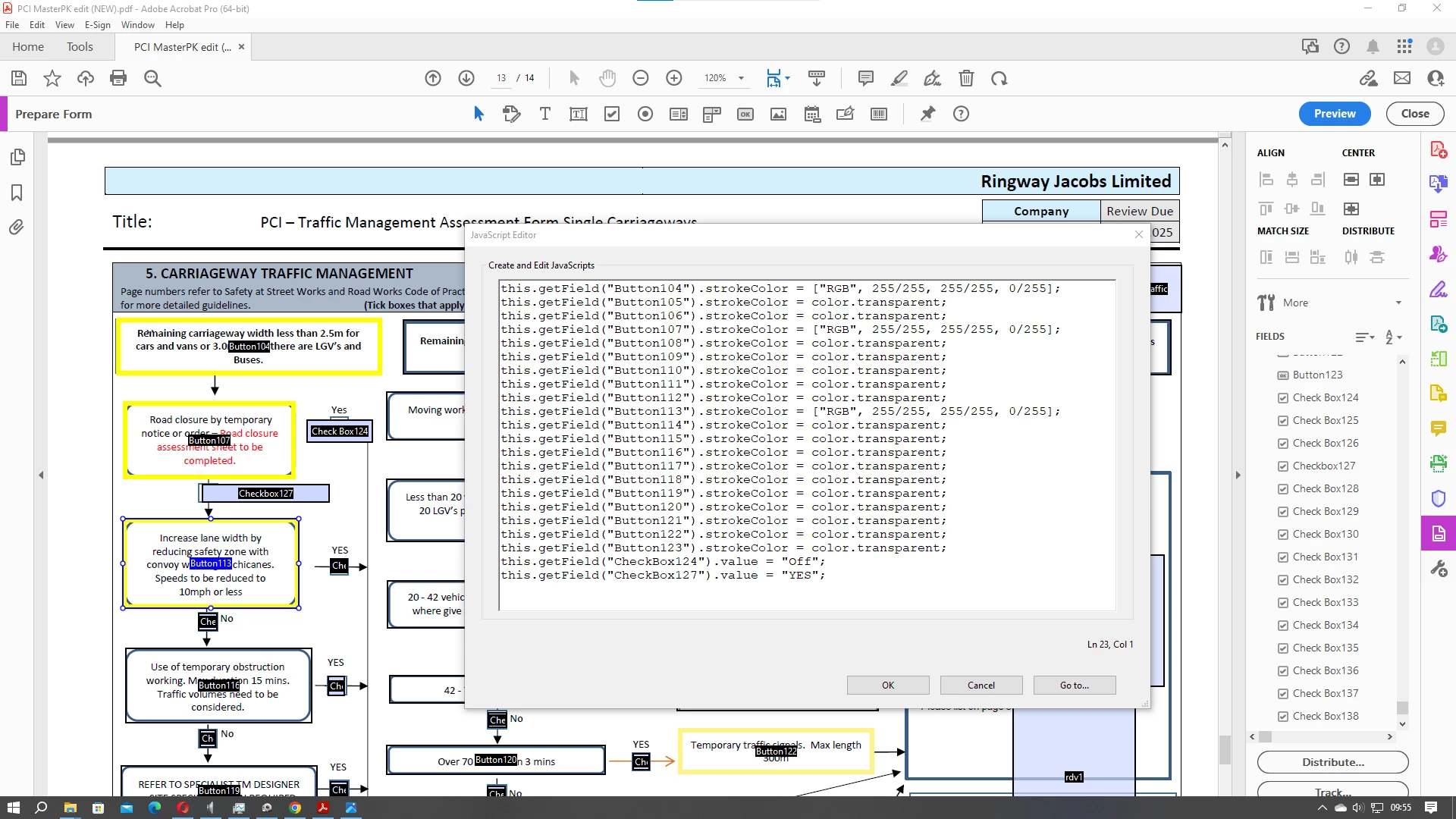Open the E-Sign menu

pyautogui.click(x=97, y=25)
